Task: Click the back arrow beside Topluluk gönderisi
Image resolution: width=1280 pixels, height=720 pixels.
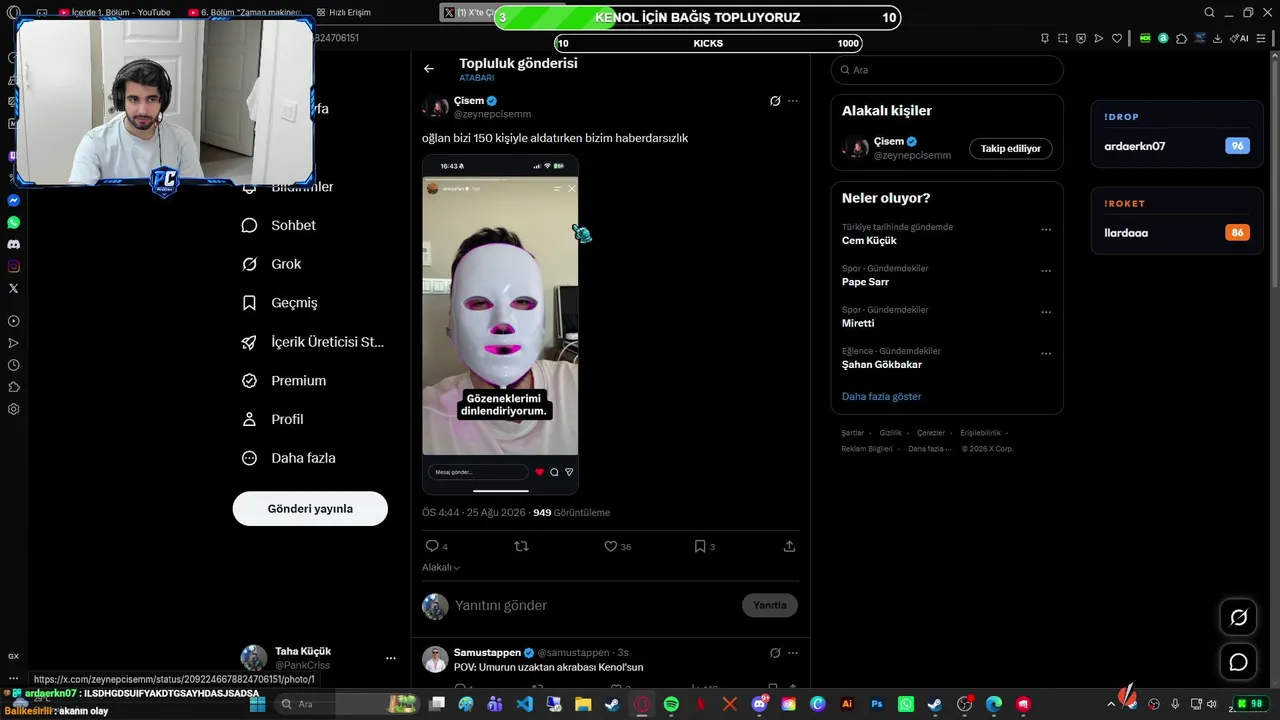Action: click(x=429, y=69)
